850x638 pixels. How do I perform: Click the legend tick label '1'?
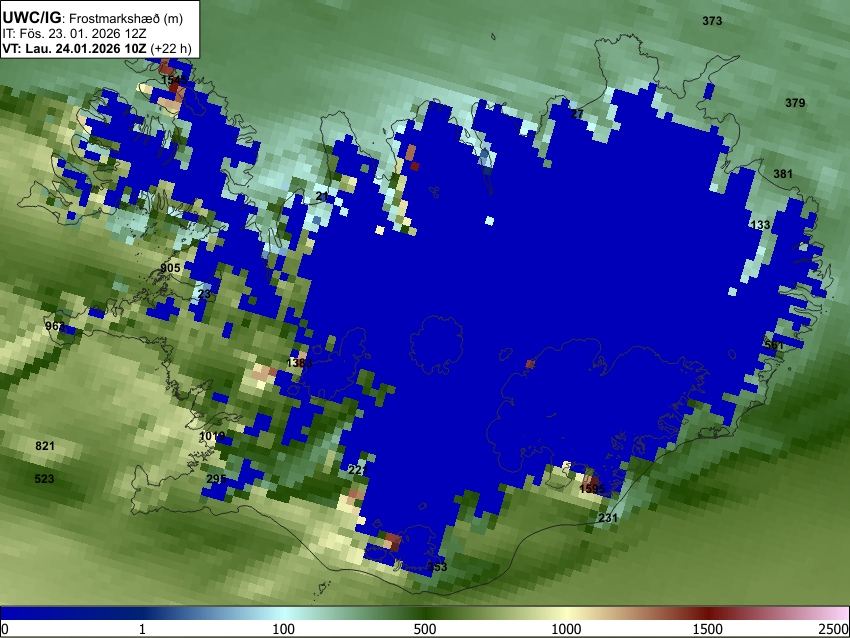pos(142,629)
